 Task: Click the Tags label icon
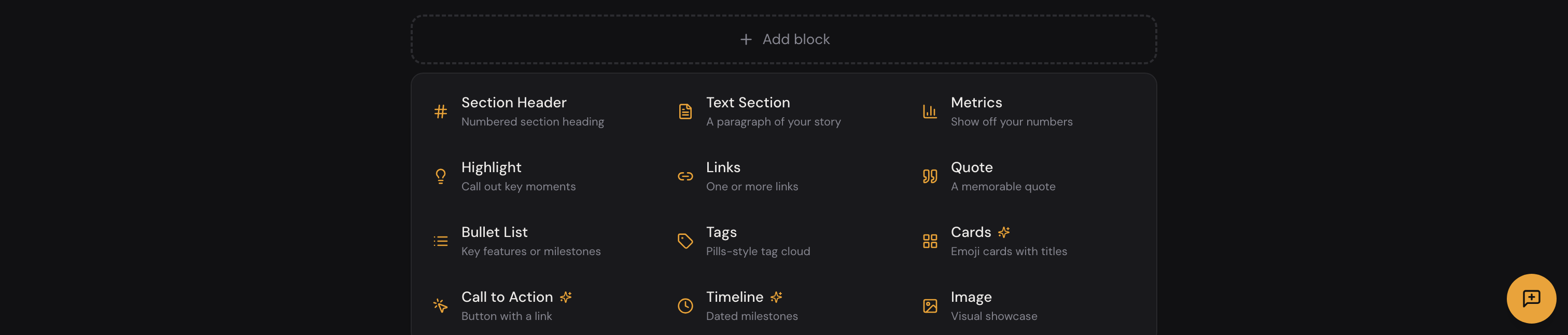[685, 241]
